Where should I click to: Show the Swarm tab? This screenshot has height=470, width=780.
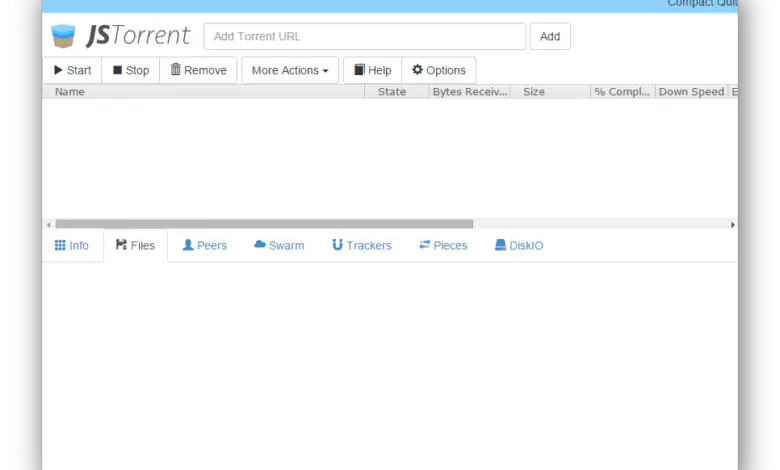pos(279,246)
